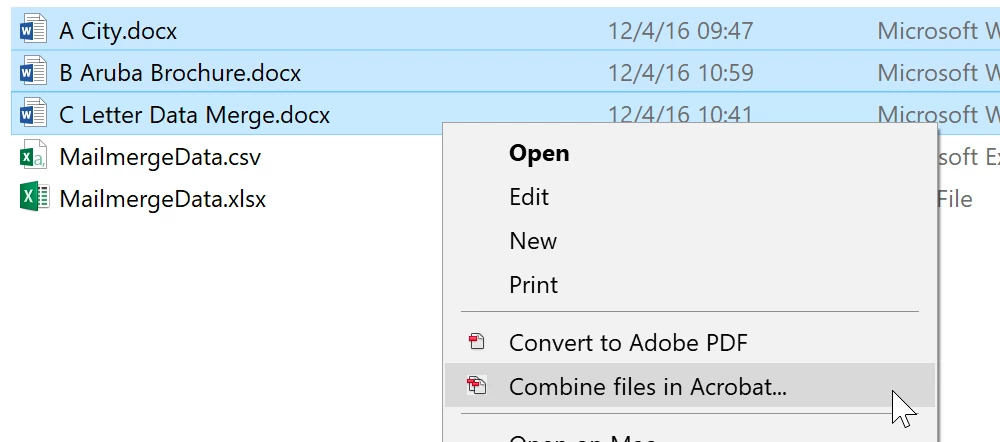Screen dimensions: 1000x442
Task: Select Edit in the context menu
Action: pyautogui.click(x=529, y=197)
